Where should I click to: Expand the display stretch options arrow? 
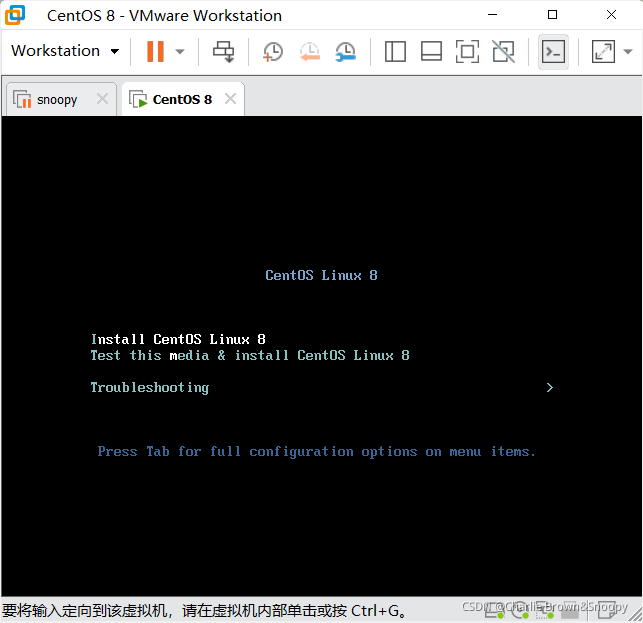point(627,52)
